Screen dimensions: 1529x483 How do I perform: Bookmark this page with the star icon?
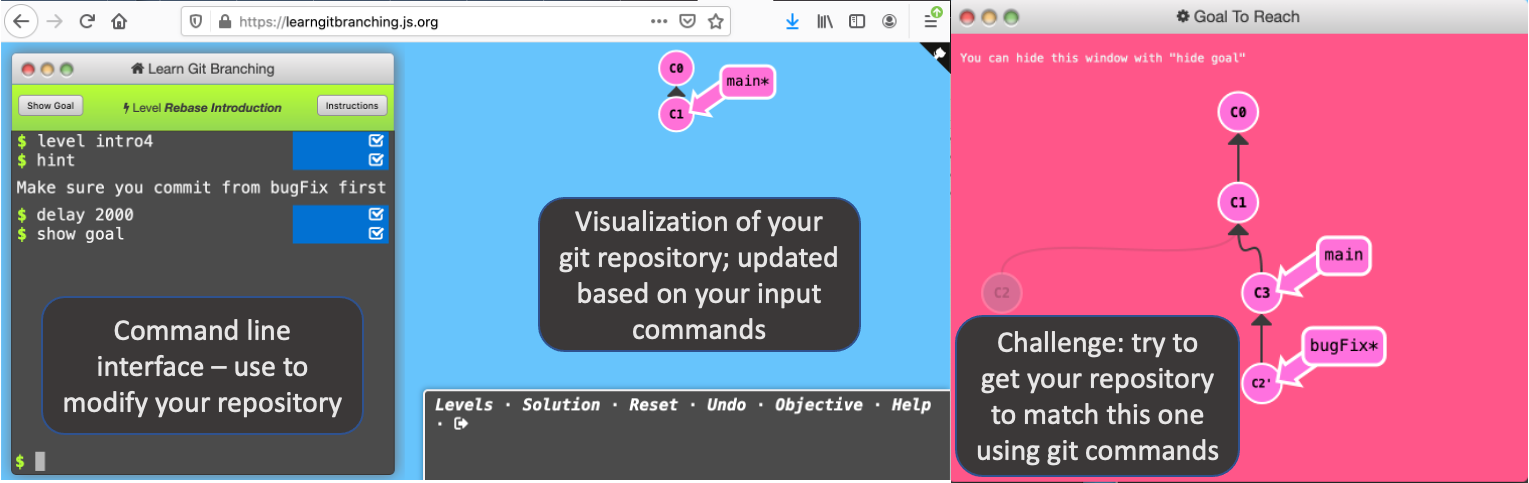click(x=715, y=21)
